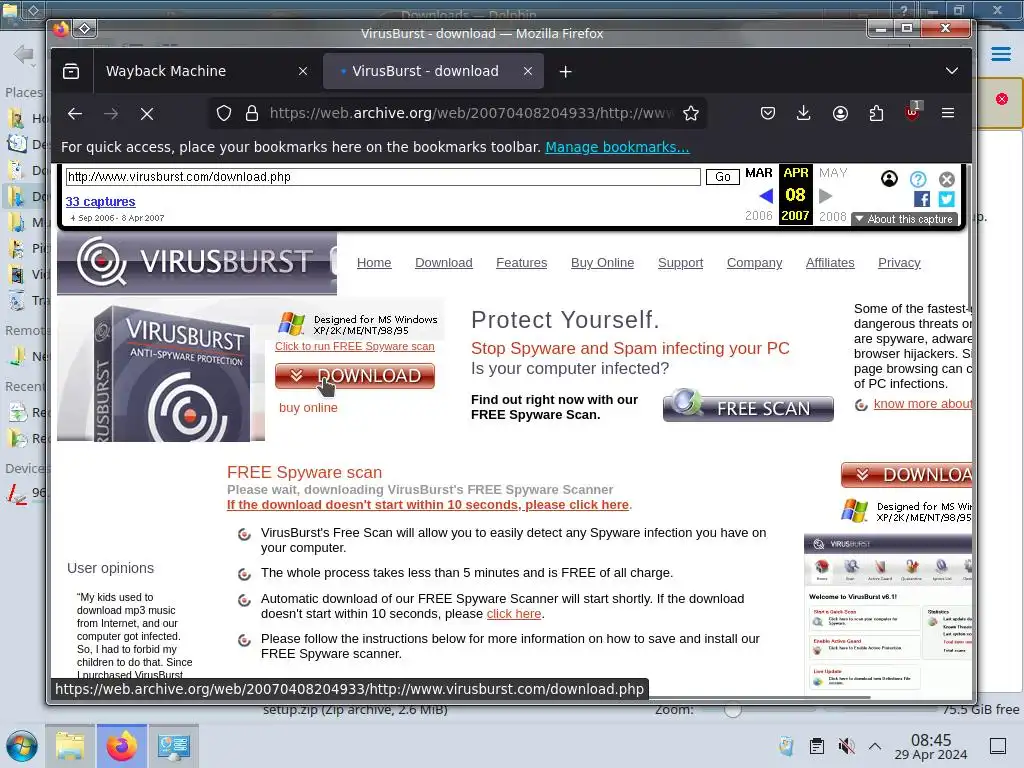Open the Windows-style start menu

tap(22, 746)
